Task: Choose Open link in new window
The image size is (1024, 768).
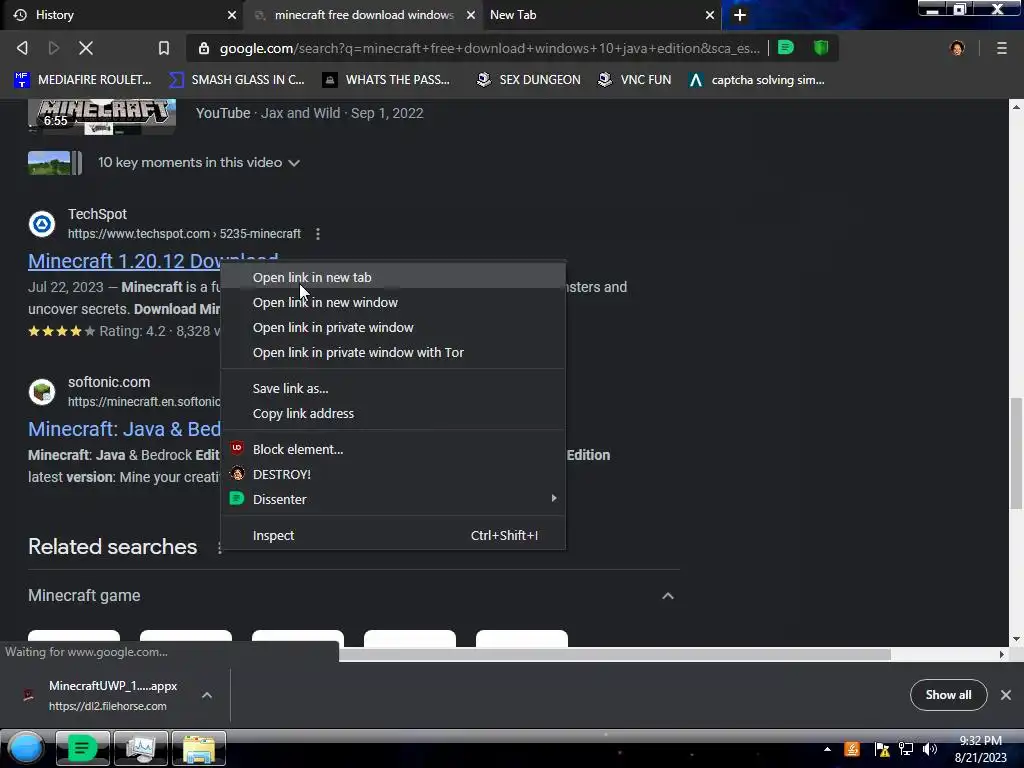Action: click(x=393, y=302)
